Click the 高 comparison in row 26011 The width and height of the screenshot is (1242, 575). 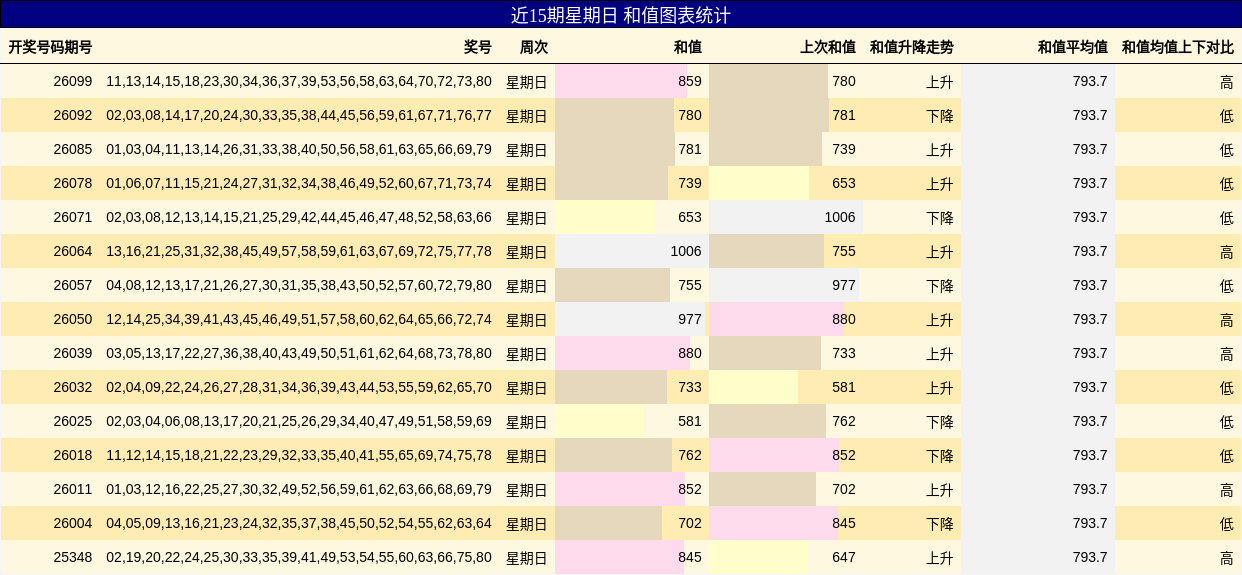point(1226,490)
